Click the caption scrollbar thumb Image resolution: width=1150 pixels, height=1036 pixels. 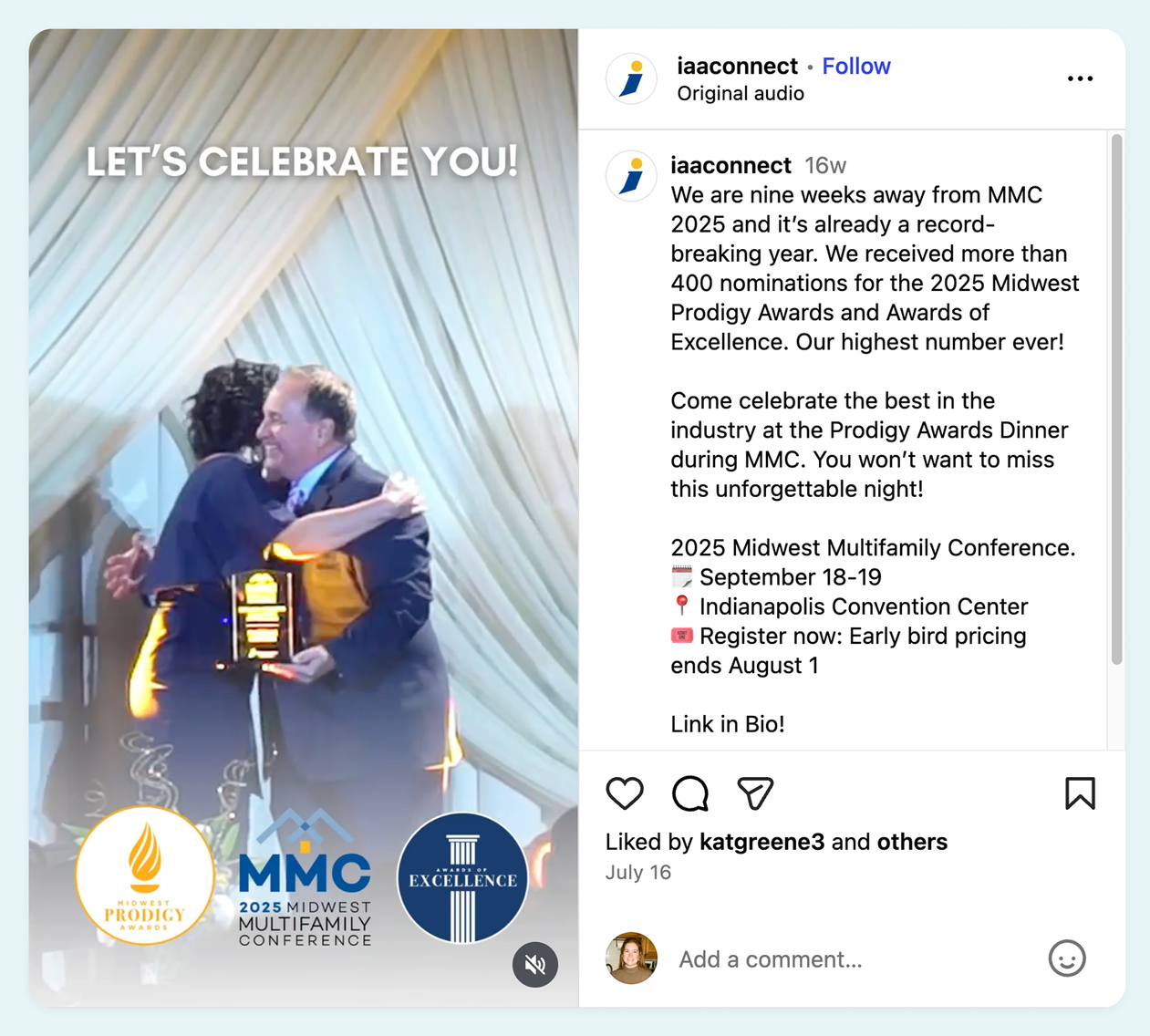pyautogui.click(x=1117, y=399)
